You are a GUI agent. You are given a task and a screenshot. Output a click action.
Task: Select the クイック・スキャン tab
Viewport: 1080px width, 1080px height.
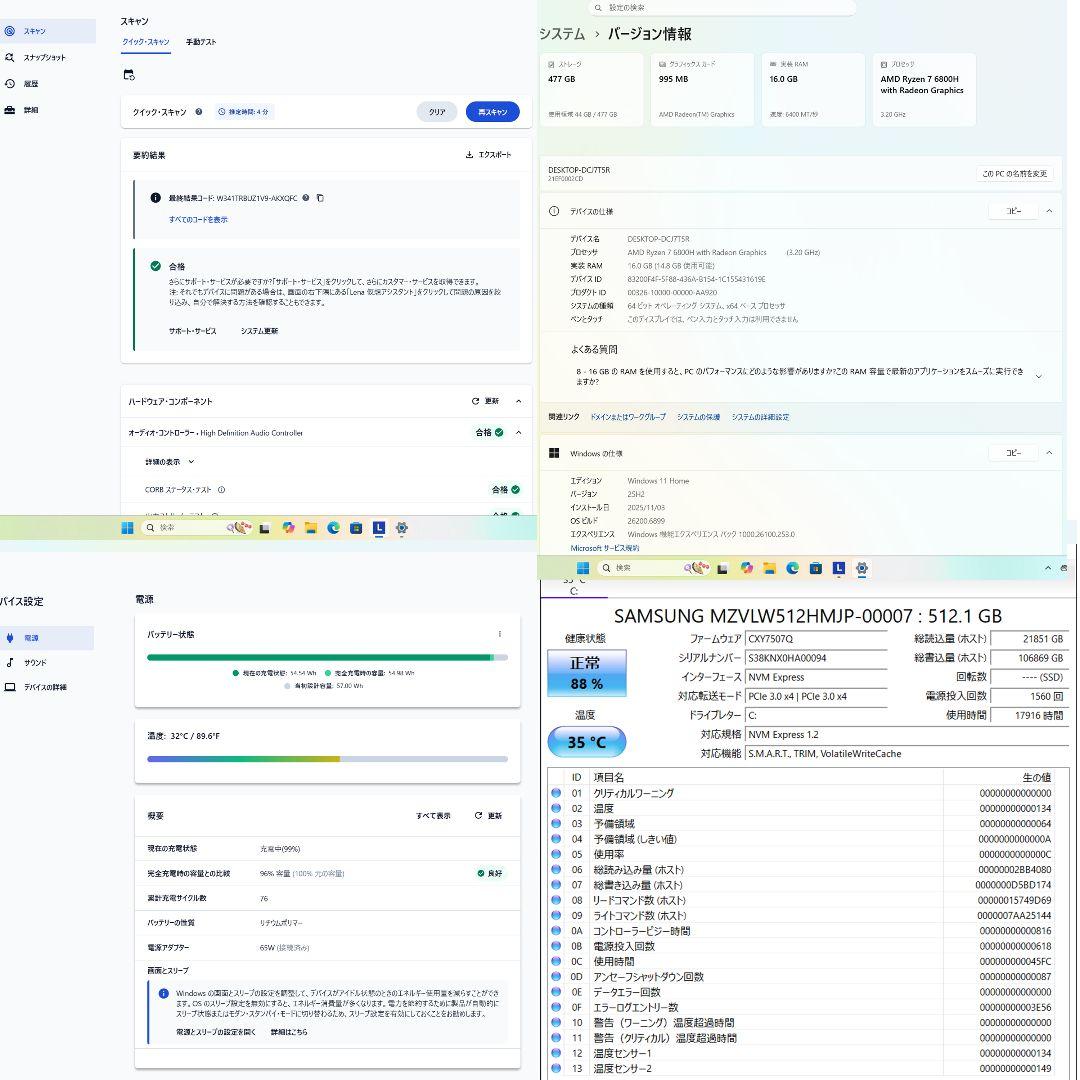pos(146,42)
